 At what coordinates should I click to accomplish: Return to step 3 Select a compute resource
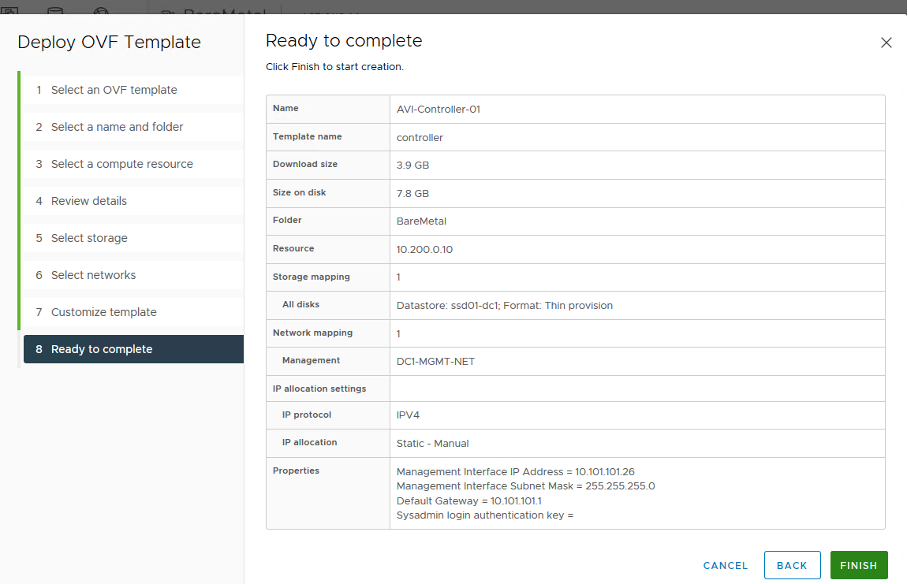click(x=122, y=164)
